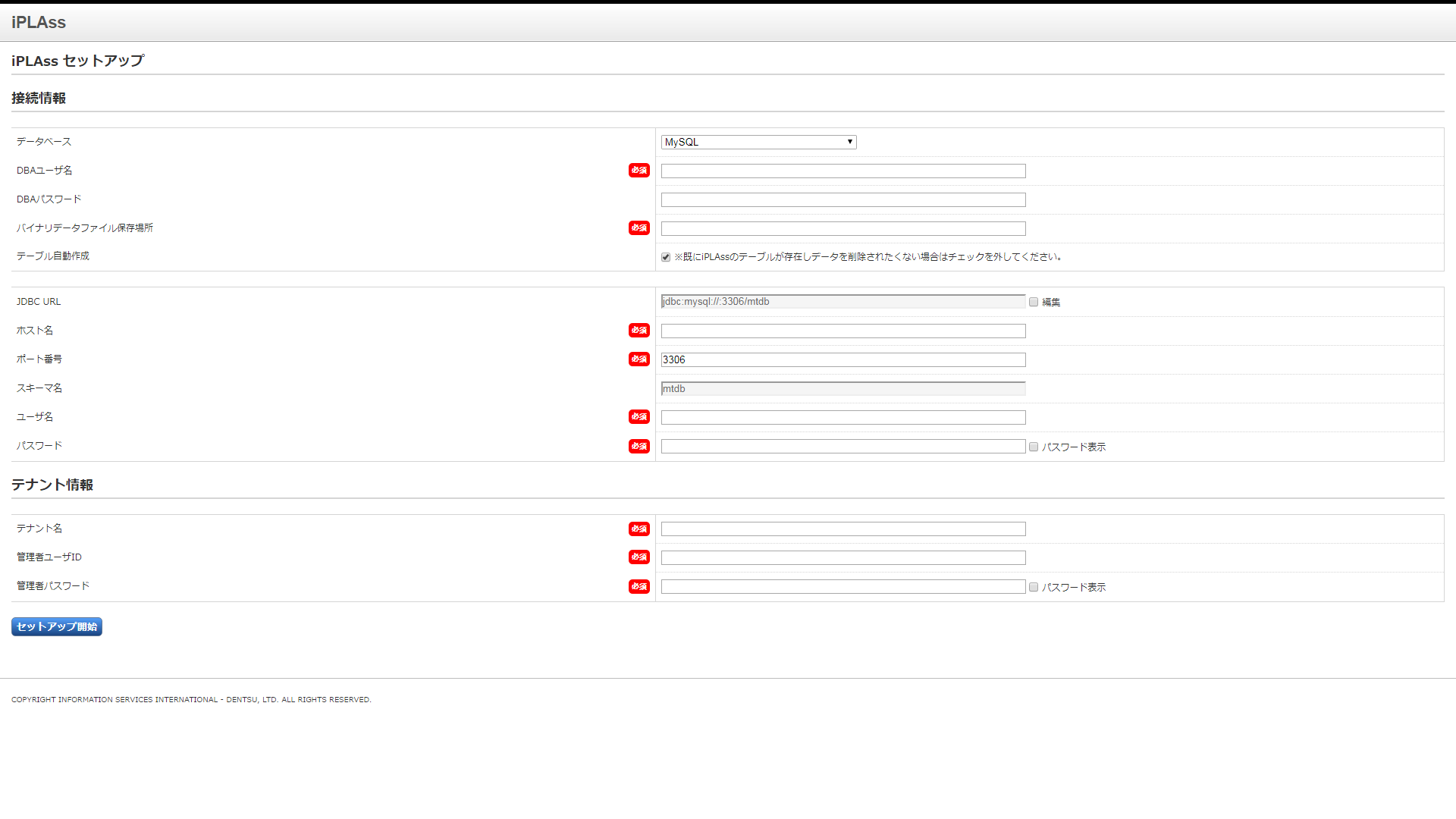
Task: Click the required badge beside テナント名
Action: click(639, 529)
